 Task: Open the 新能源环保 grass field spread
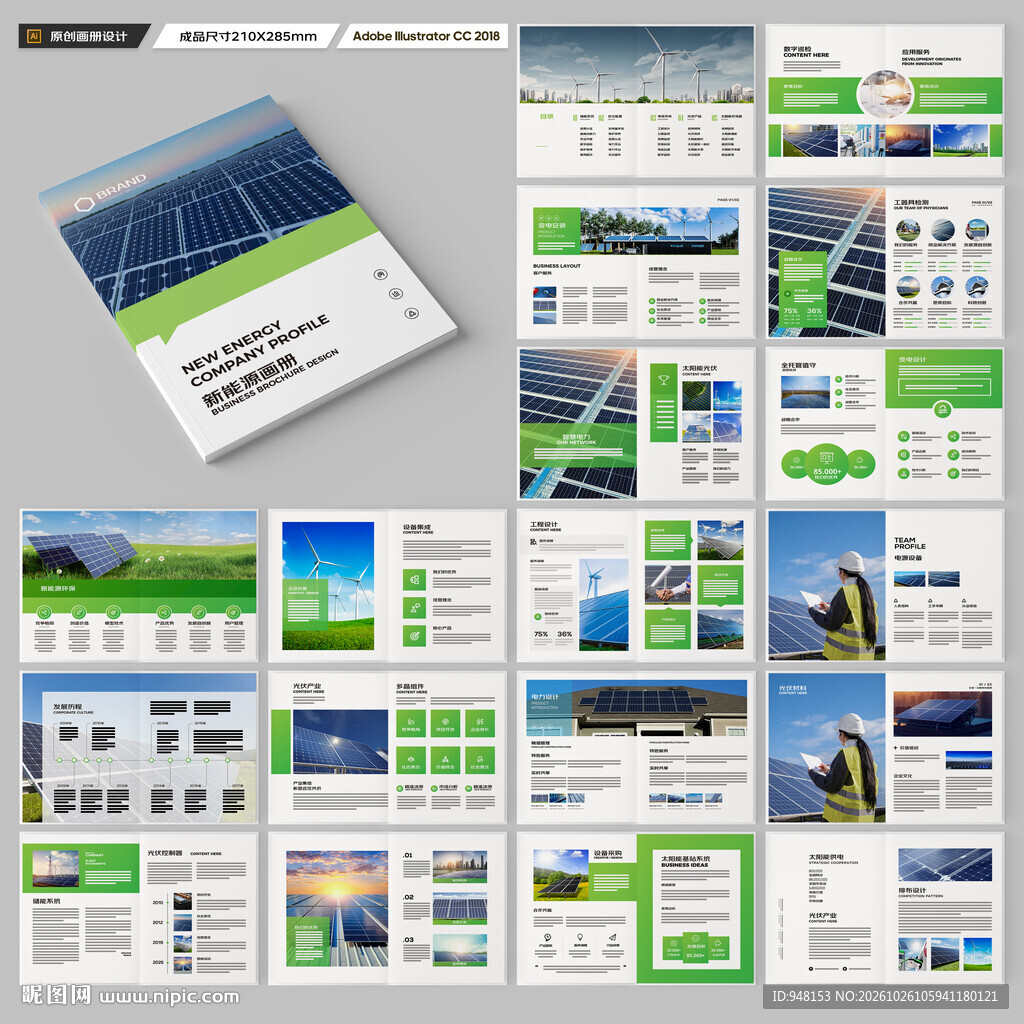click(139, 585)
